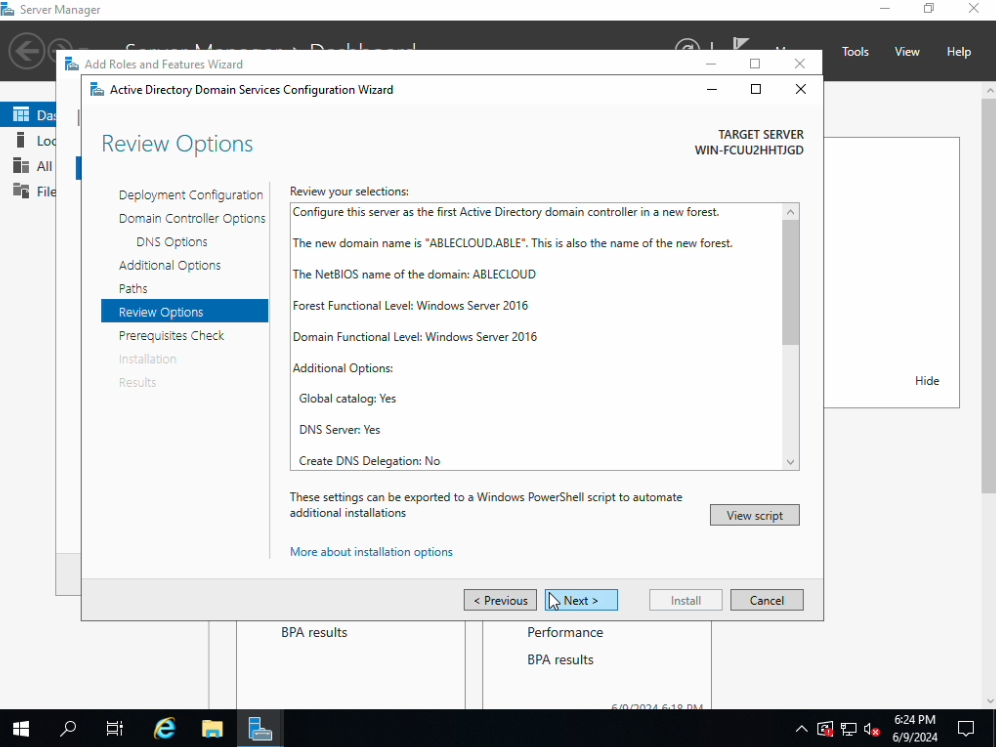Open View menu in Server Manager

point(906,52)
